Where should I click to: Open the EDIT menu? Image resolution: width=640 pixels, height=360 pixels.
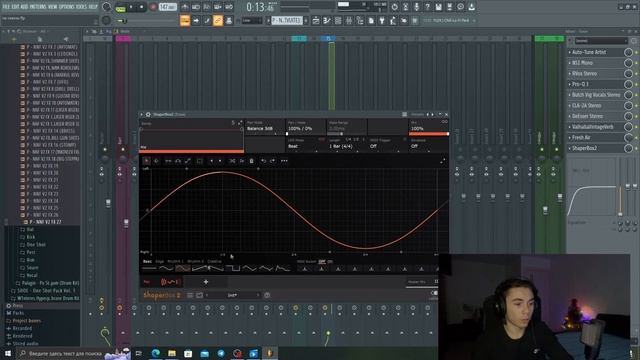pyautogui.click(x=16, y=7)
